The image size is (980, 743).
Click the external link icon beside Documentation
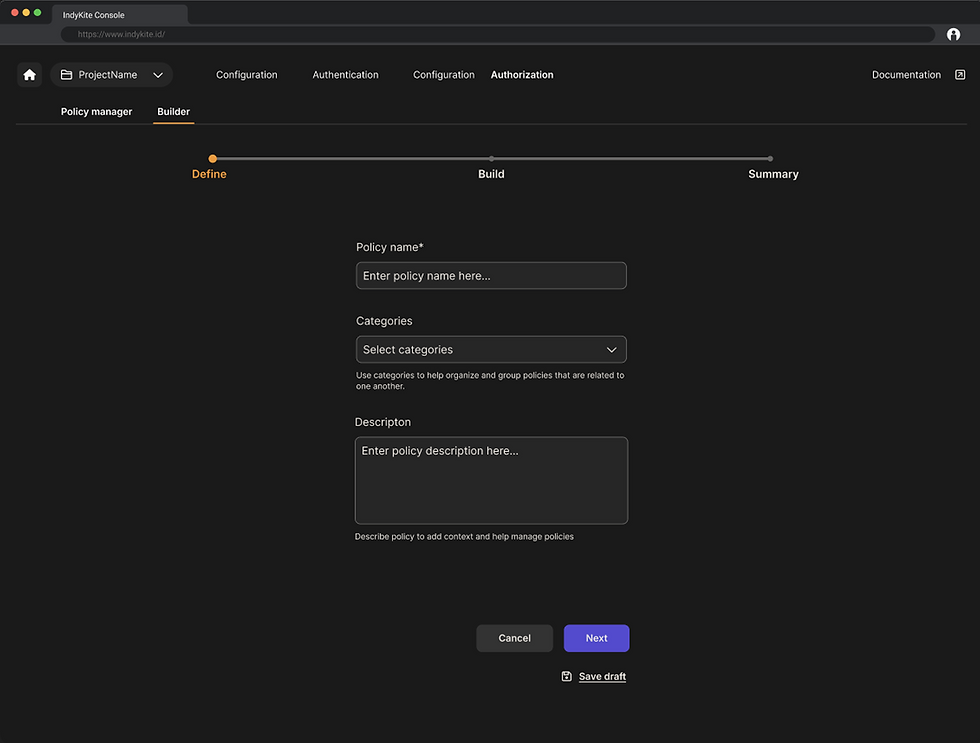(960, 75)
